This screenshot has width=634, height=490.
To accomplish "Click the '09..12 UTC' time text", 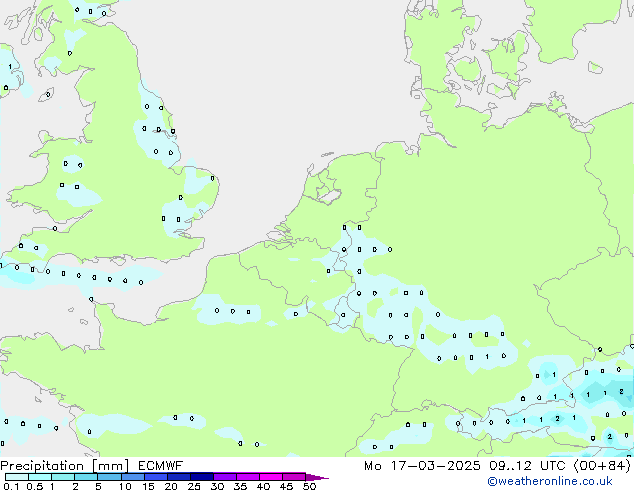I will [527, 466].
